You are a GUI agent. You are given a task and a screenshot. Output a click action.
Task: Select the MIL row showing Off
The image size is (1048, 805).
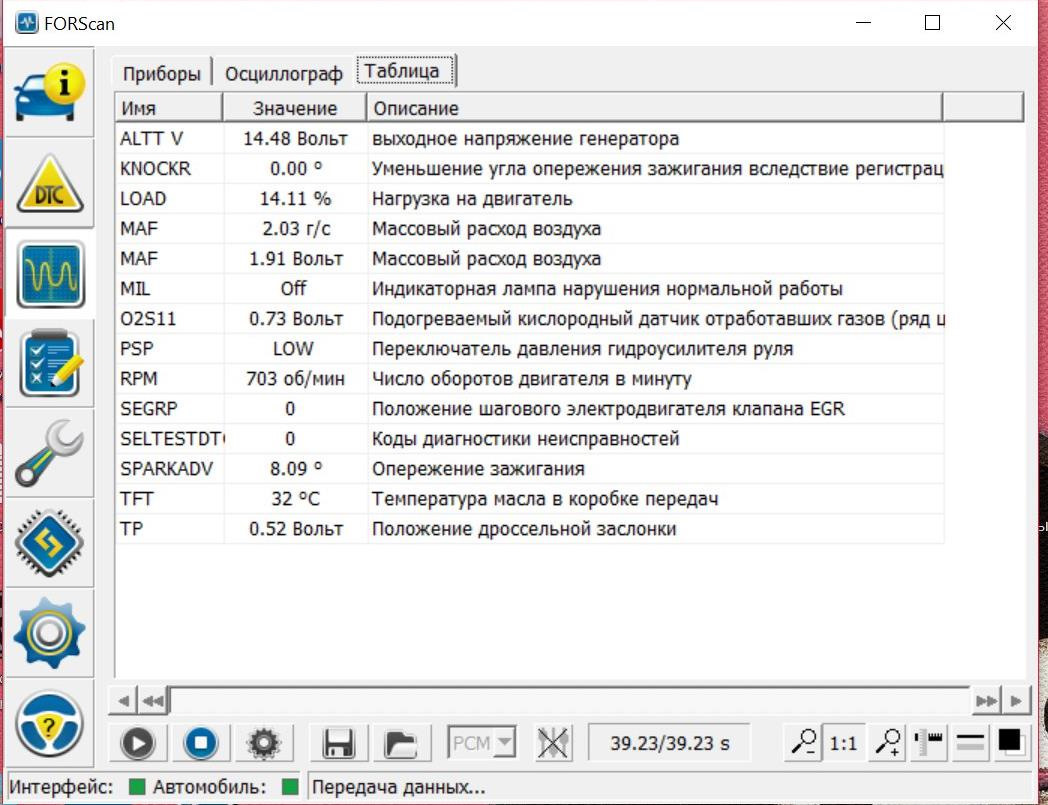pyautogui.click(x=529, y=289)
